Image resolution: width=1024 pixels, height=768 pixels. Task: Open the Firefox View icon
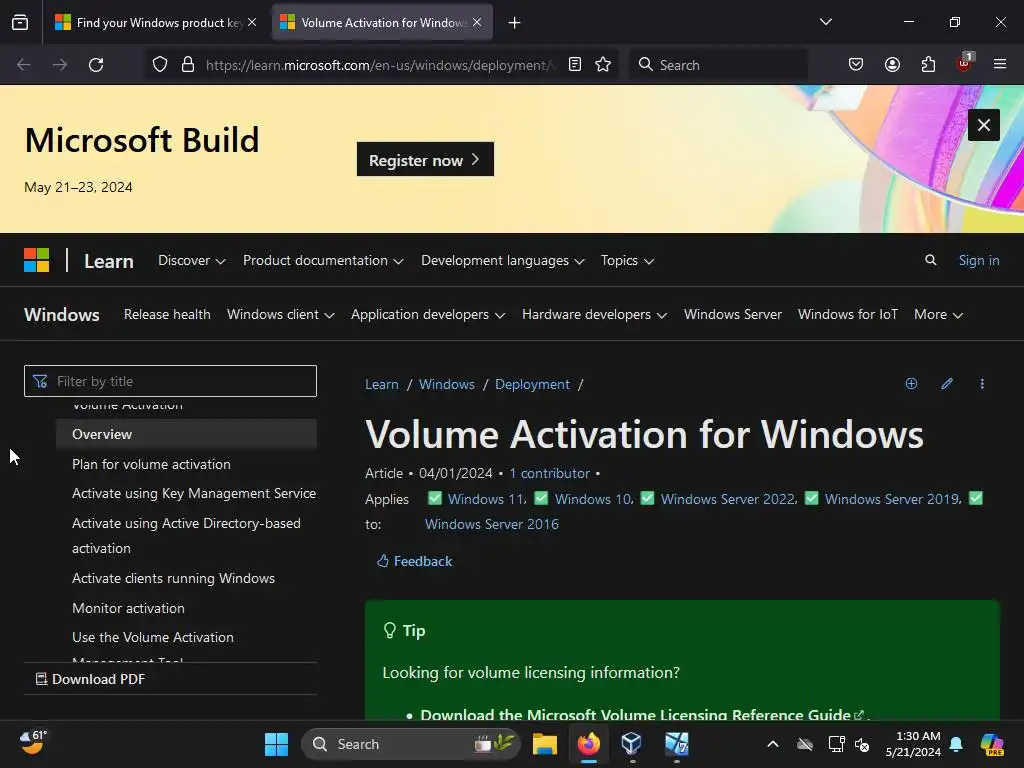pyautogui.click(x=20, y=22)
